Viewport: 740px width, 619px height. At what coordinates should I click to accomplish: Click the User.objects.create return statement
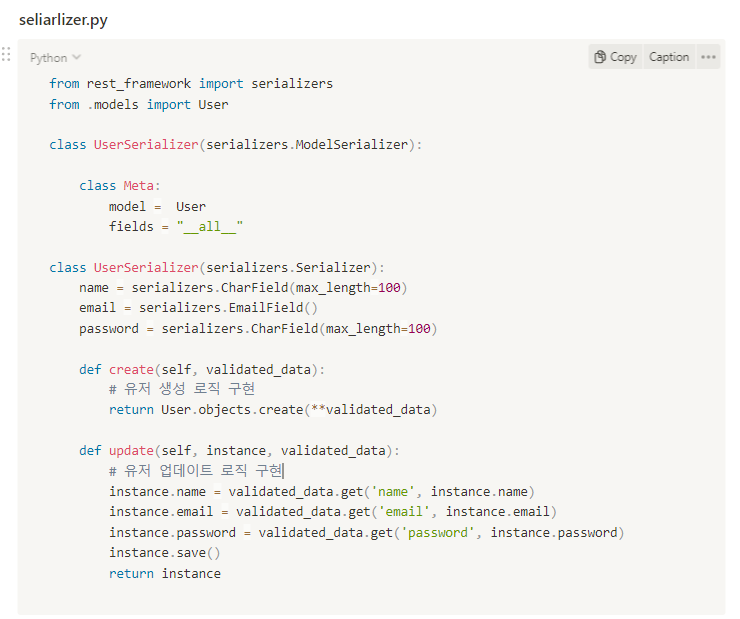pyautogui.click(x=273, y=410)
